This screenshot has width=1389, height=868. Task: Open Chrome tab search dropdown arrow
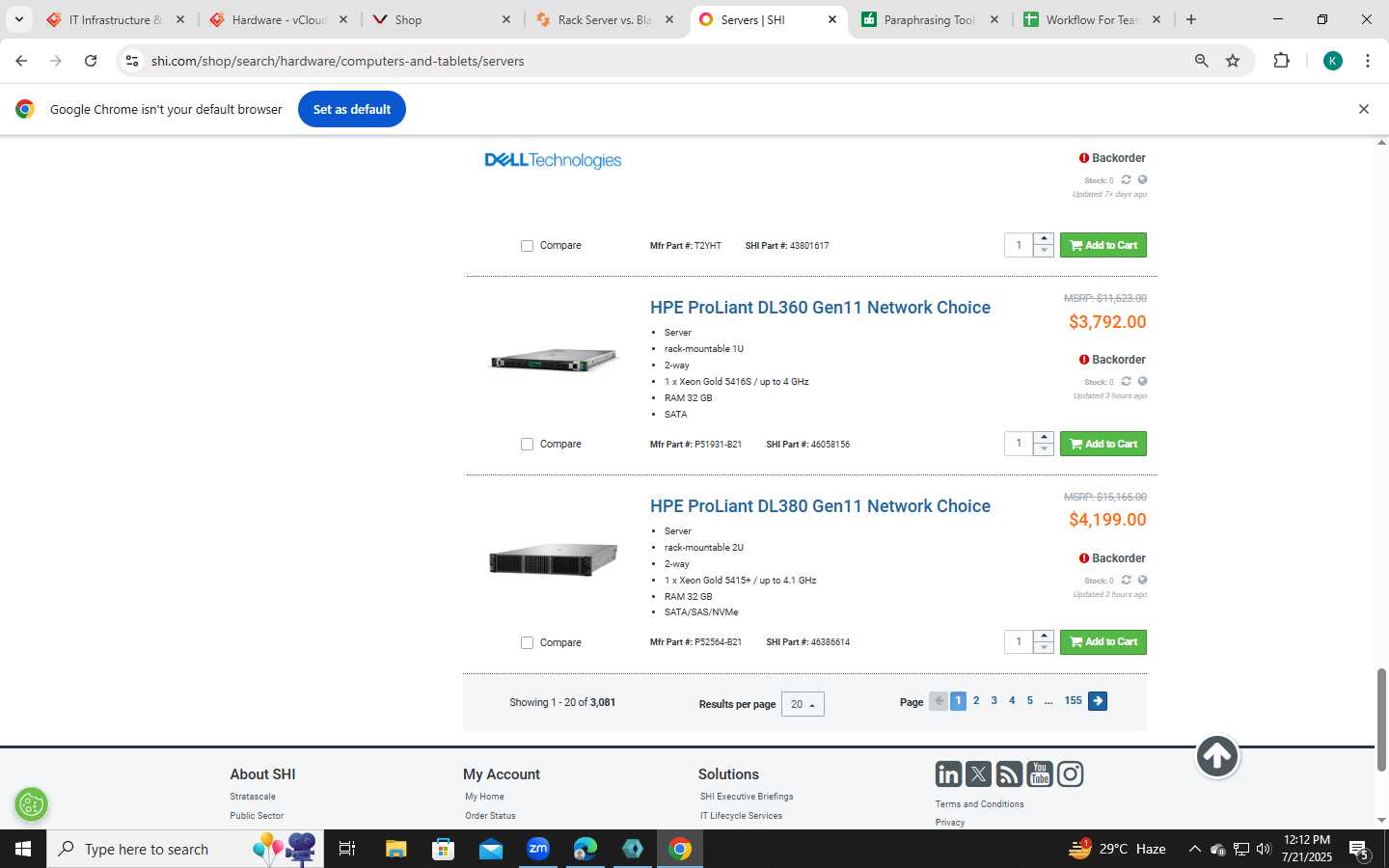click(x=18, y=19)
